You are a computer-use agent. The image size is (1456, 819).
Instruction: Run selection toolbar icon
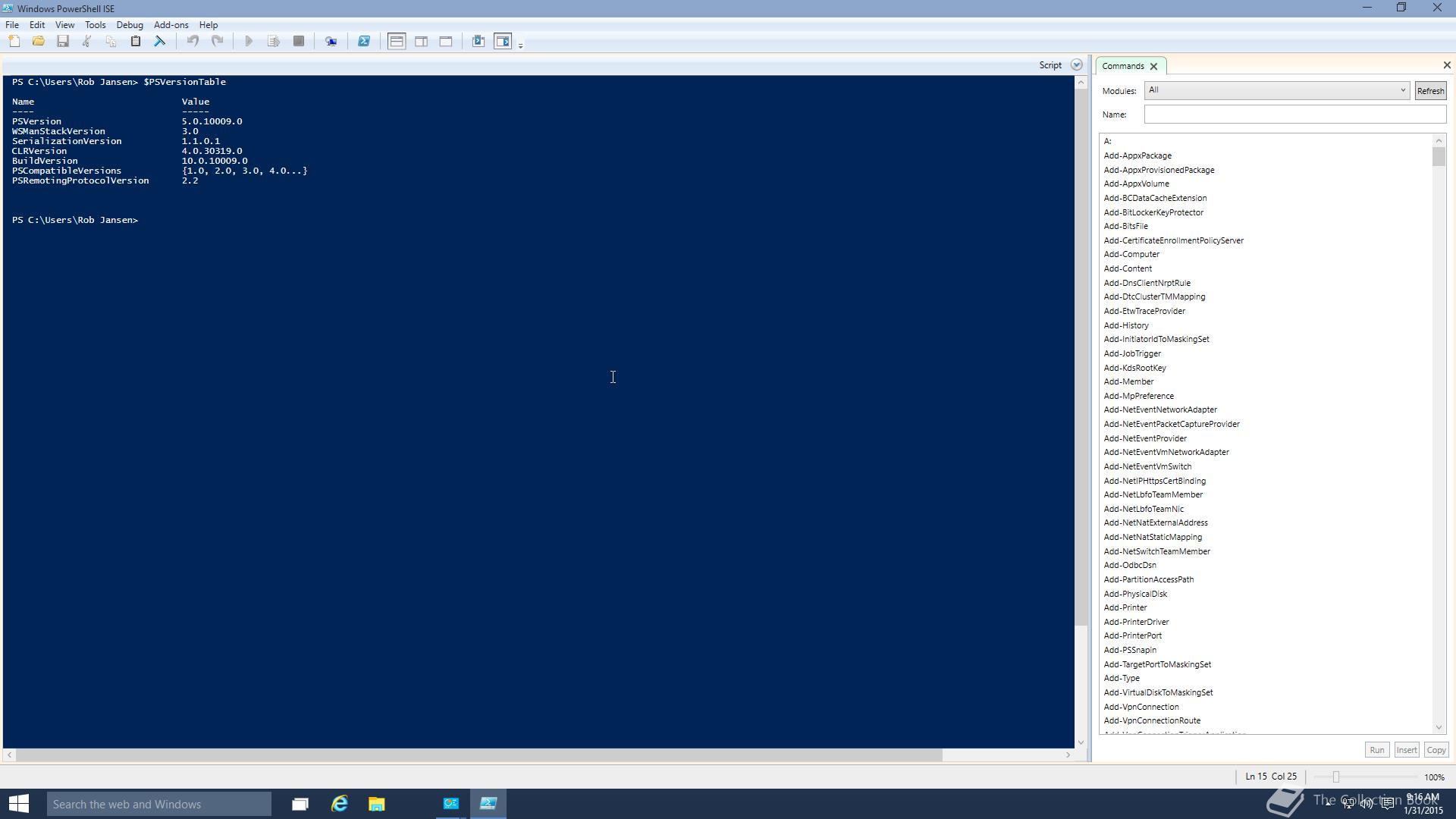(274, 42)
